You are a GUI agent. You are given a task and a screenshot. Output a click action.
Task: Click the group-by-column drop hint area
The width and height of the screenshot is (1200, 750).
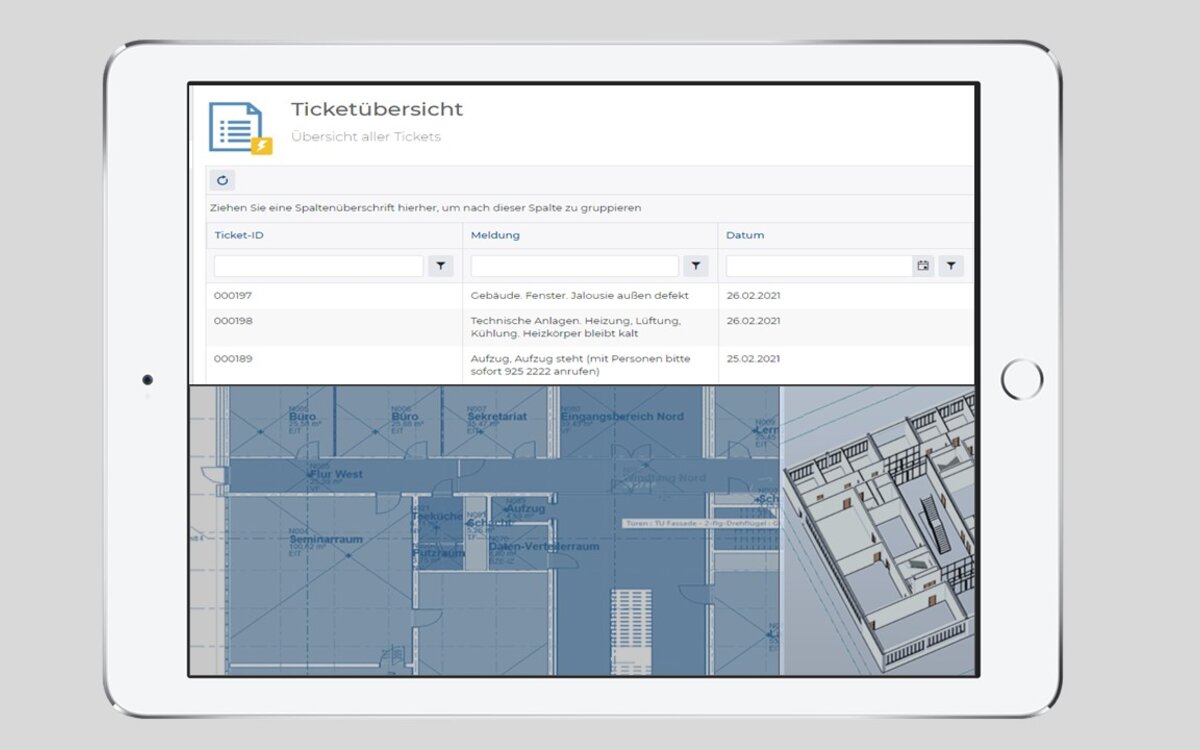tap(590, 208)
